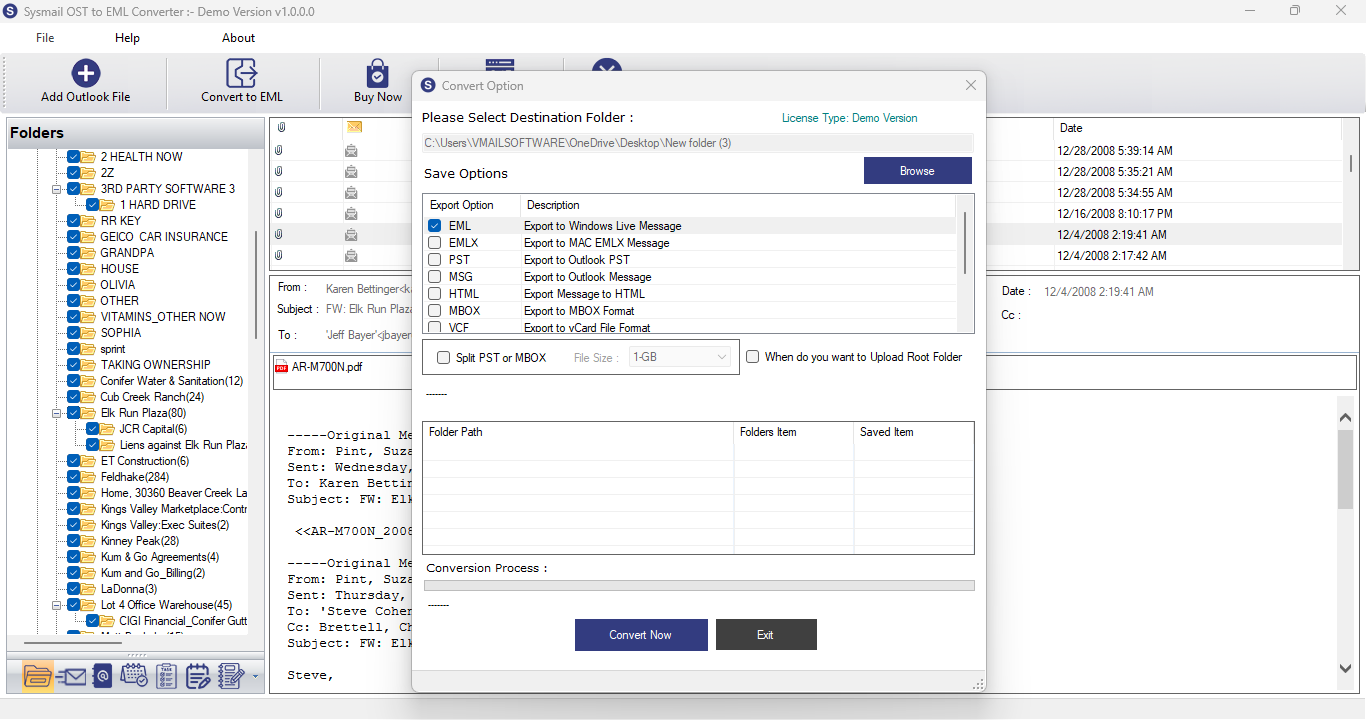The image size is (1366, 720).
Task: Check the Split PST or MBOX option
Action: tap(443, 358)
